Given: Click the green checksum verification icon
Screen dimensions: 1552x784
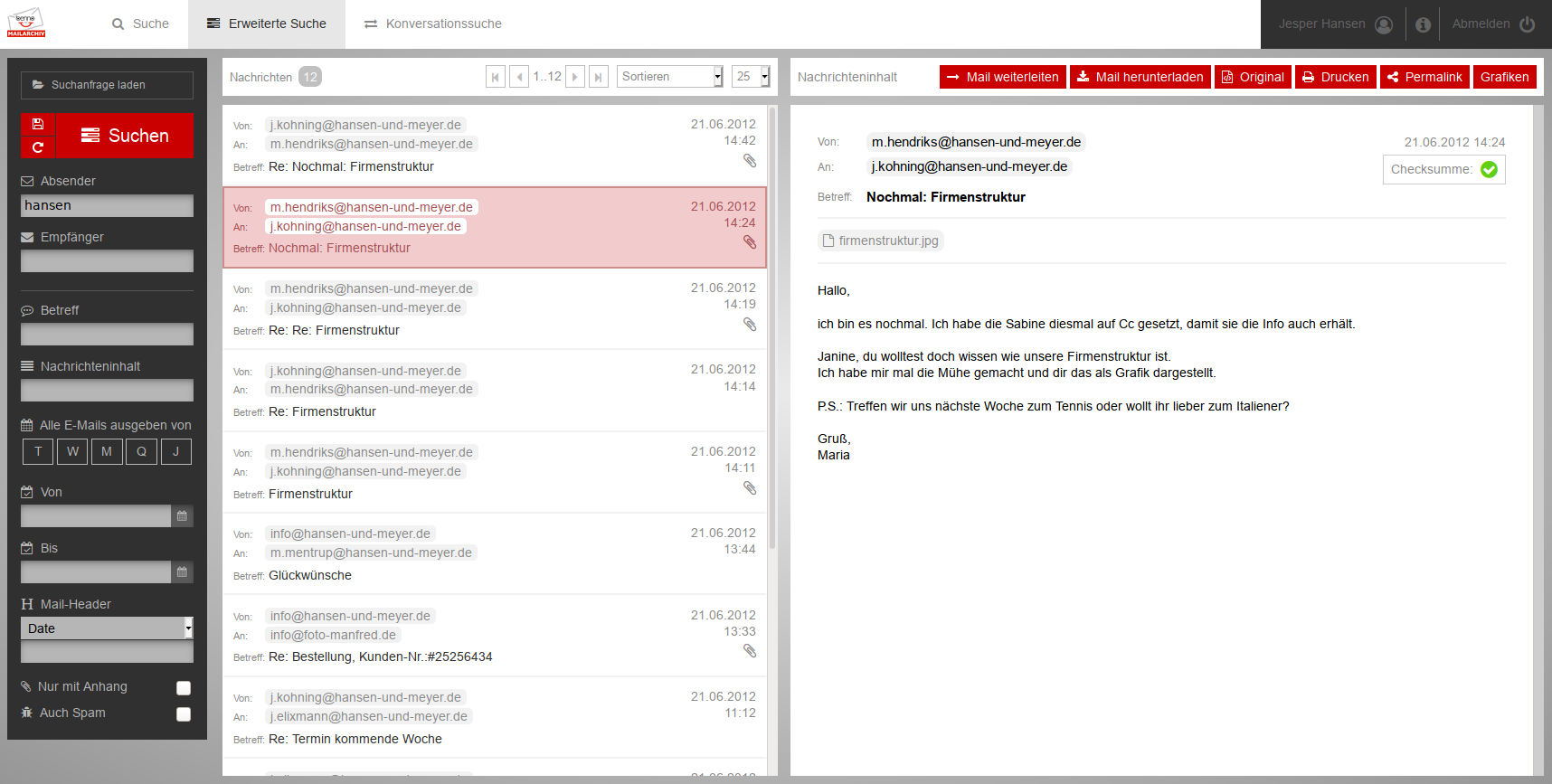Looking at the screenshot, I should 1489,169.
